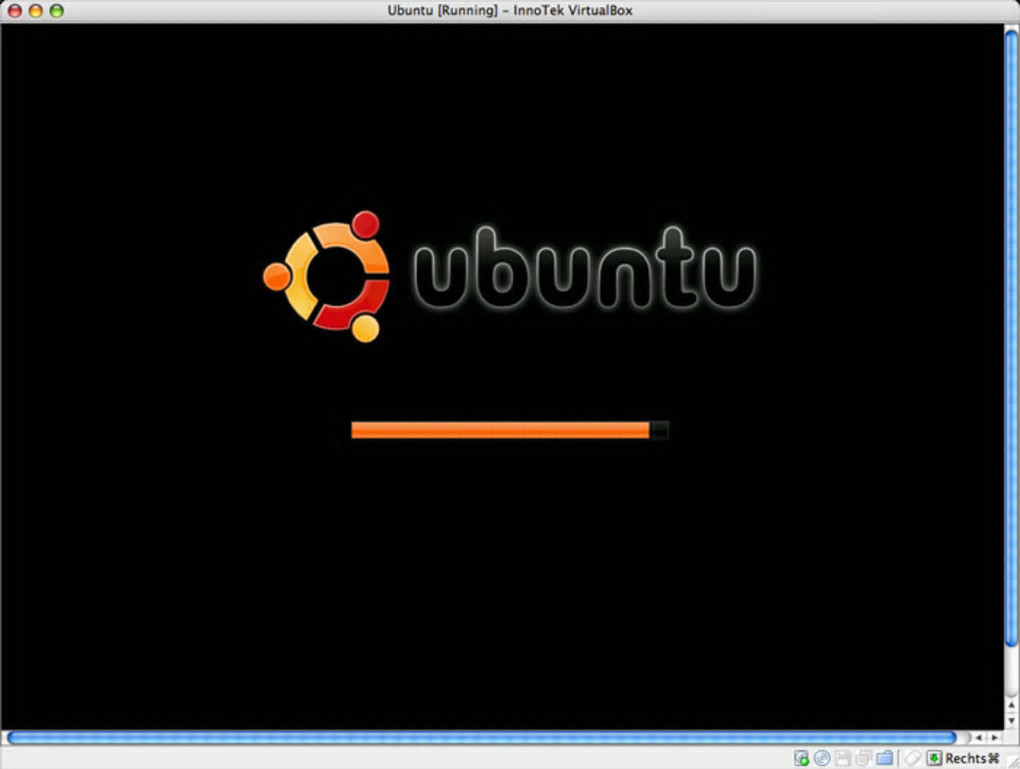This screenshot has height=769, width=1020.
Task: Click the 'Ubuntu [Running] – InnoTek VirtualBox' title
Action: pos(510,10)
